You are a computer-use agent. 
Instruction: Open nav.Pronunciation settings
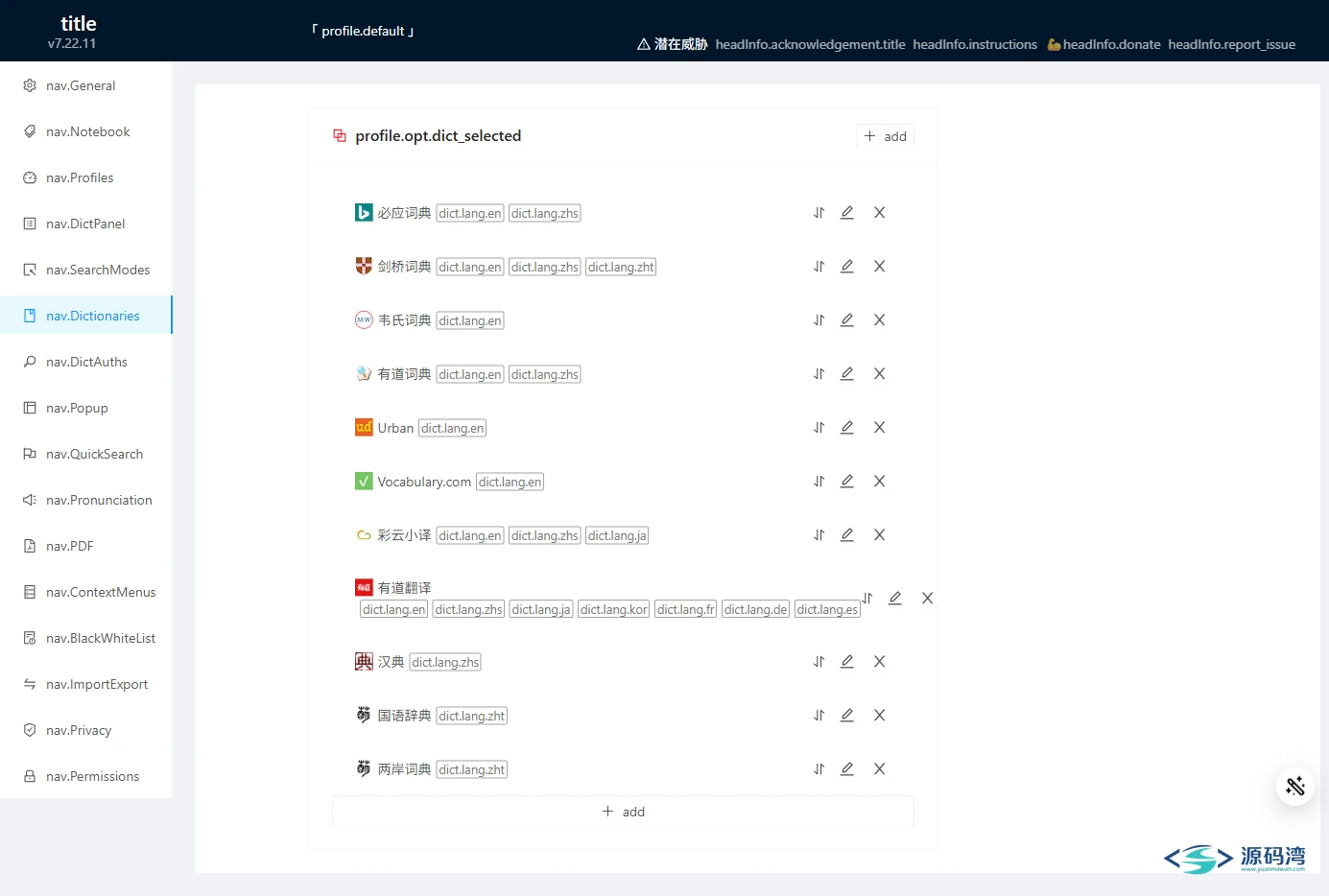click(85, 500)
